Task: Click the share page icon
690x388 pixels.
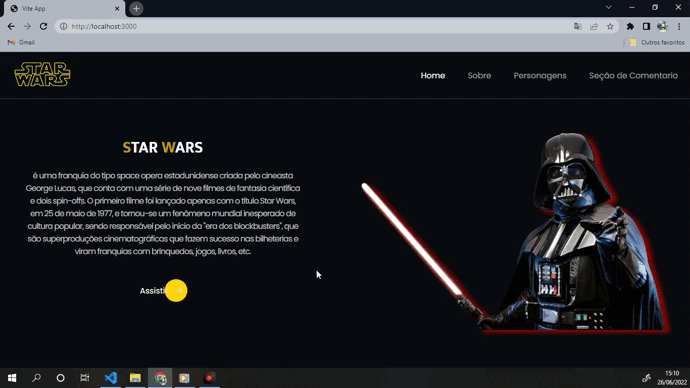Action: click(594, 26)
